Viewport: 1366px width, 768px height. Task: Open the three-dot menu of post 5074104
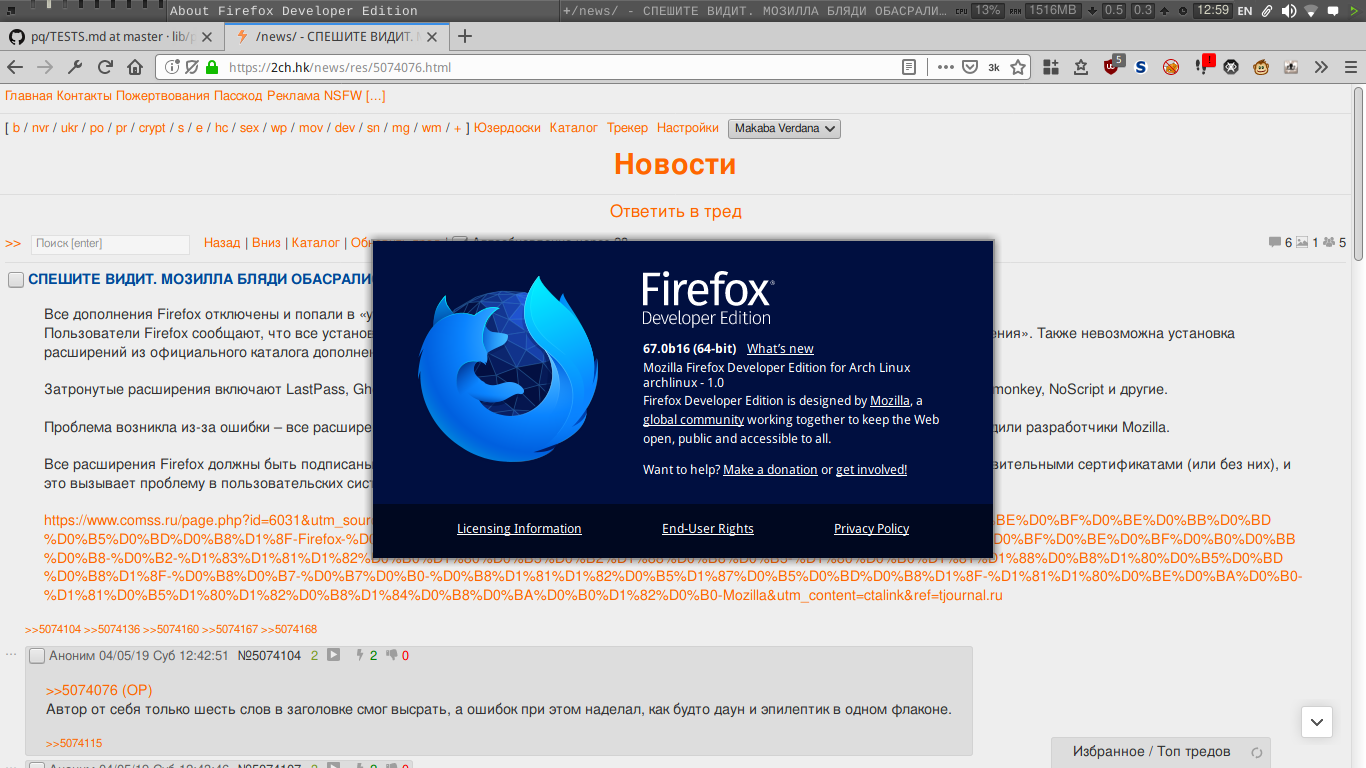(11, 654)
